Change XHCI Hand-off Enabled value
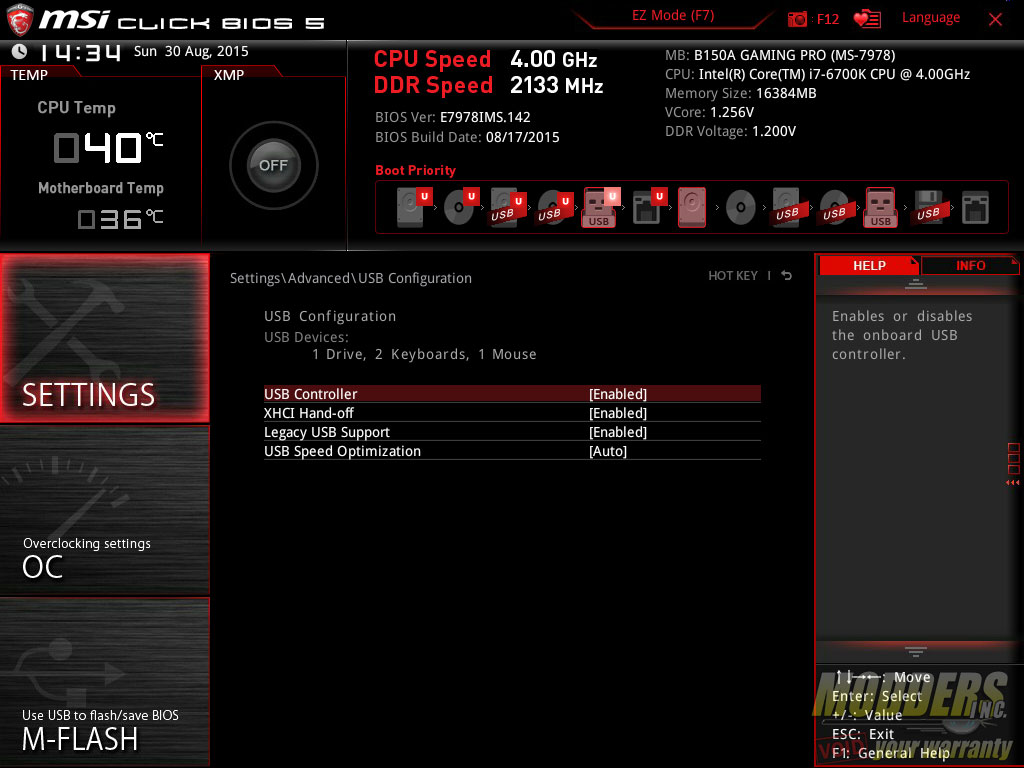The image size is (1024, 768). click(x=618, y=413)
